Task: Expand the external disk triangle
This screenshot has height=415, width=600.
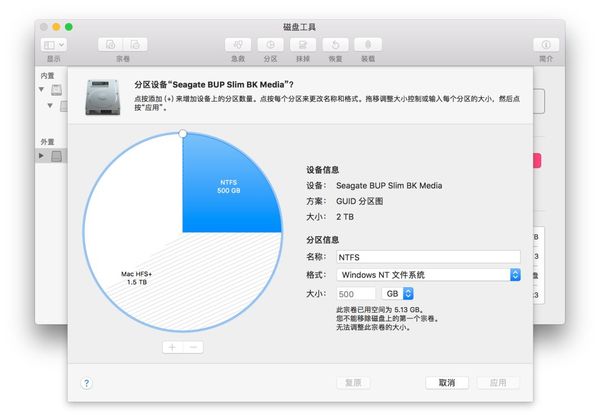Action: [x=41, y=156]
